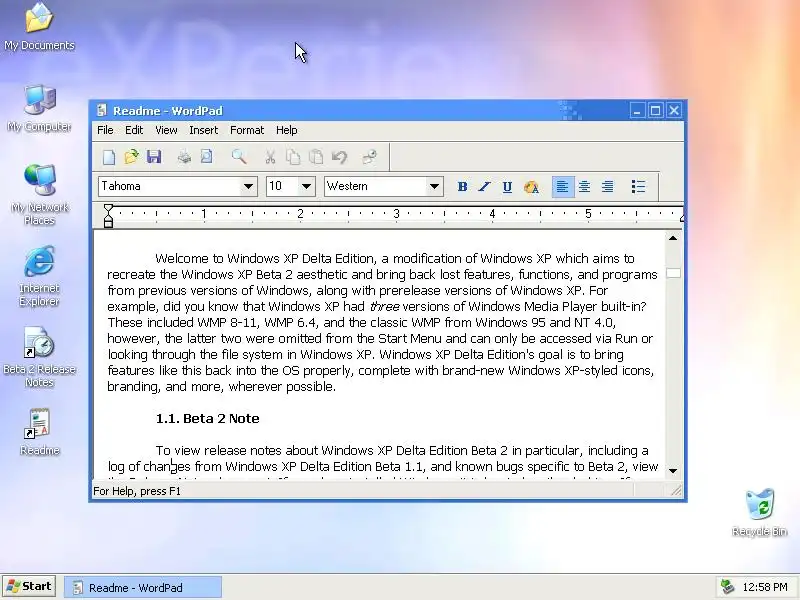
Task: Click inside the font size field
Action: [x=283, y=186]
